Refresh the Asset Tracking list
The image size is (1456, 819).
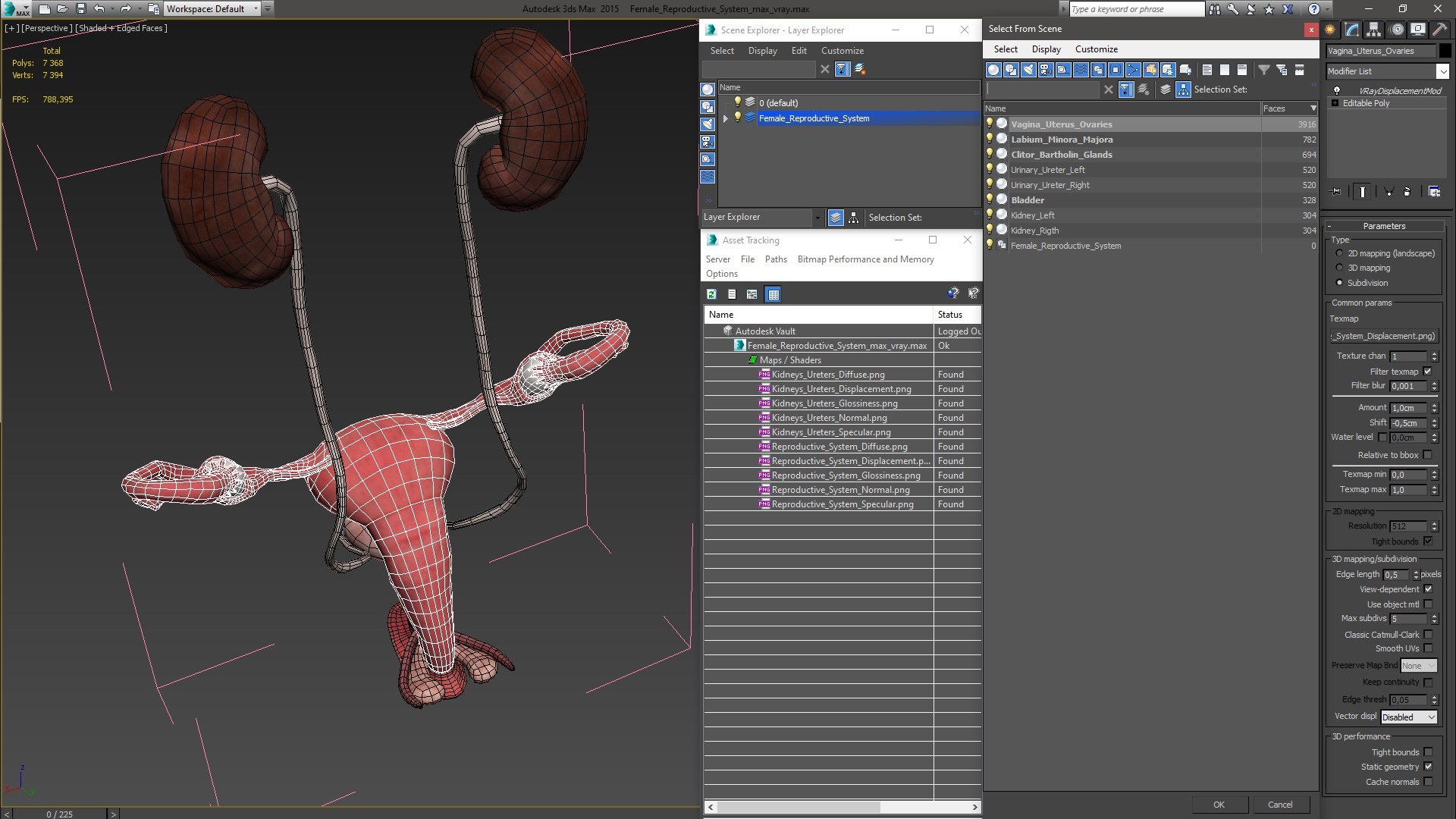coord(711,294)
